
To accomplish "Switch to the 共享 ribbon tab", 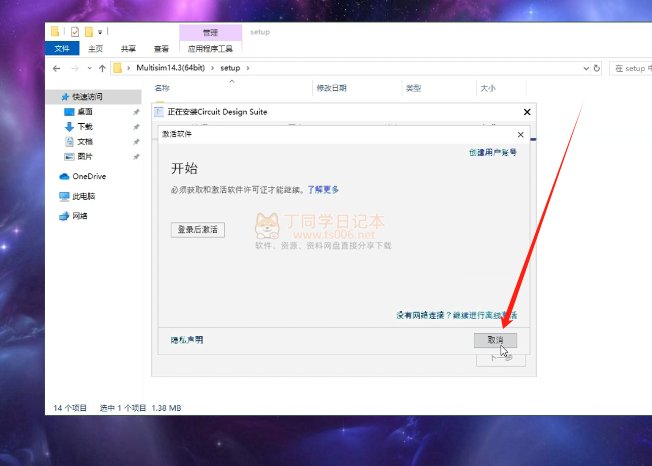I will tap(128, 48).
